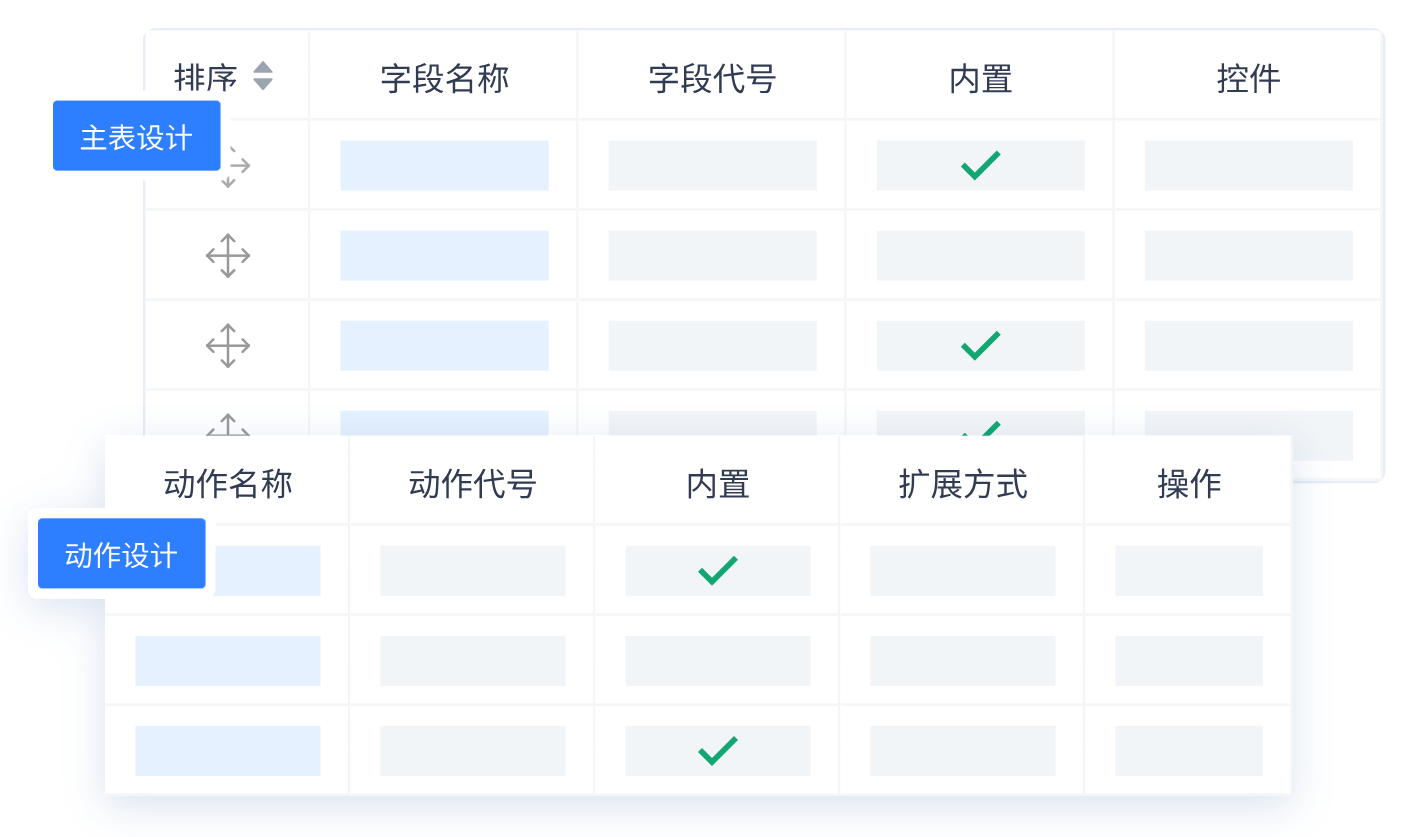Image resolution: width=1424 pixels, height=837 pixels.
Task: Click the green 内置 checkmark in the first field row
Action: pos(980,165)
